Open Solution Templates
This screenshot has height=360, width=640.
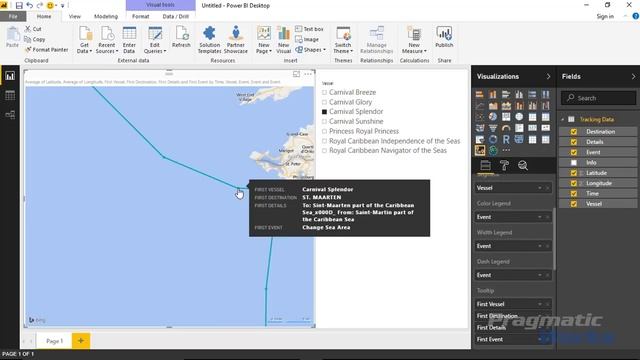click(209, 40)
